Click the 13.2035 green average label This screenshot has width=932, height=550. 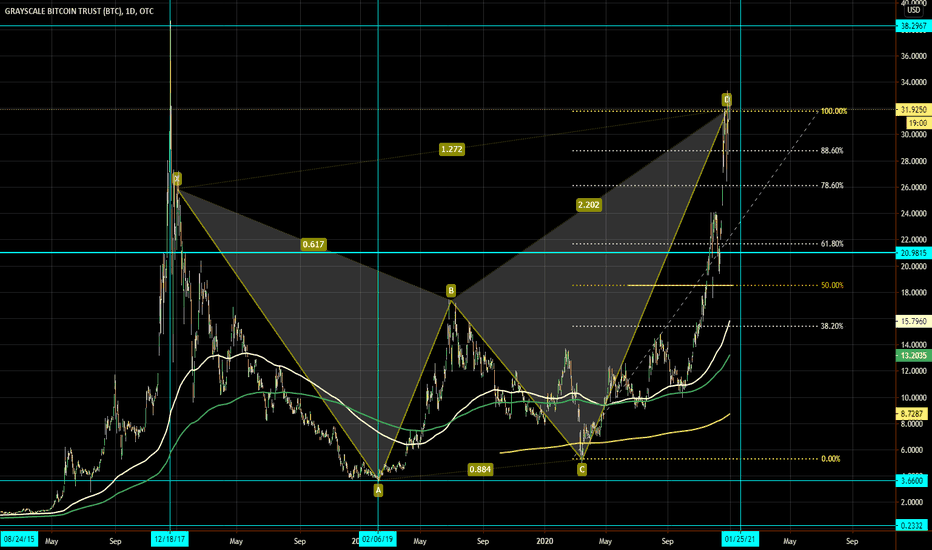pyautogui.click(x=913, y=356)
